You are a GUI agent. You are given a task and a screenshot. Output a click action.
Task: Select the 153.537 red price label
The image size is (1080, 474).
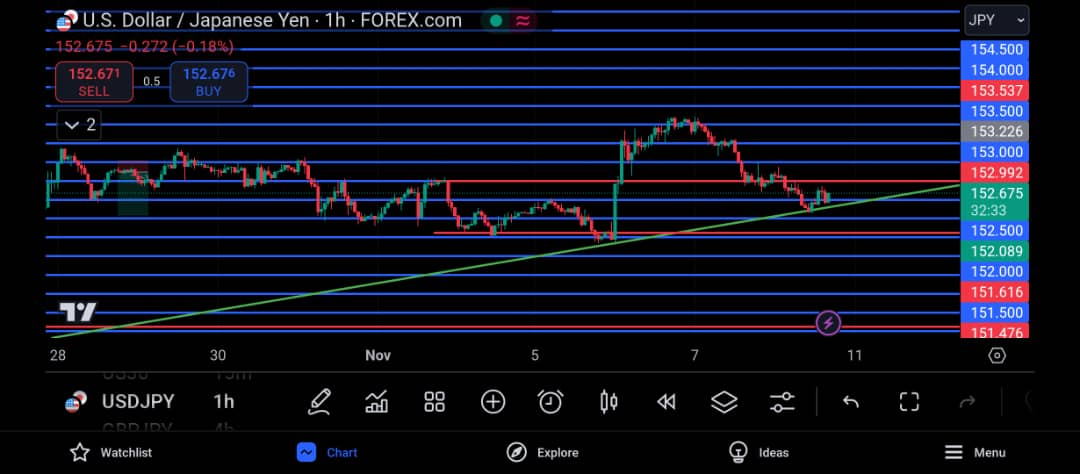tap(995, 90)
